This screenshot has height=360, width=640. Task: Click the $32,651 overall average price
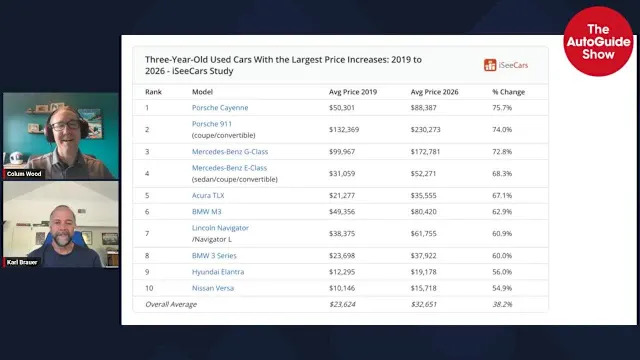click(x=424, y=304)
